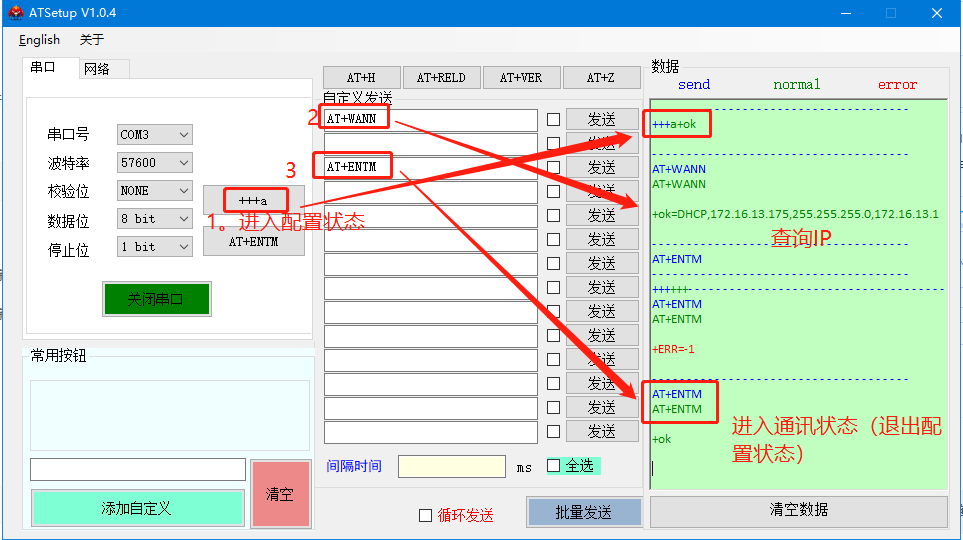The height and width of the screenshot is (540, 963).
Task: Tick the checkbox beside the AT+WANN row
Action: [x=553, y=120]
